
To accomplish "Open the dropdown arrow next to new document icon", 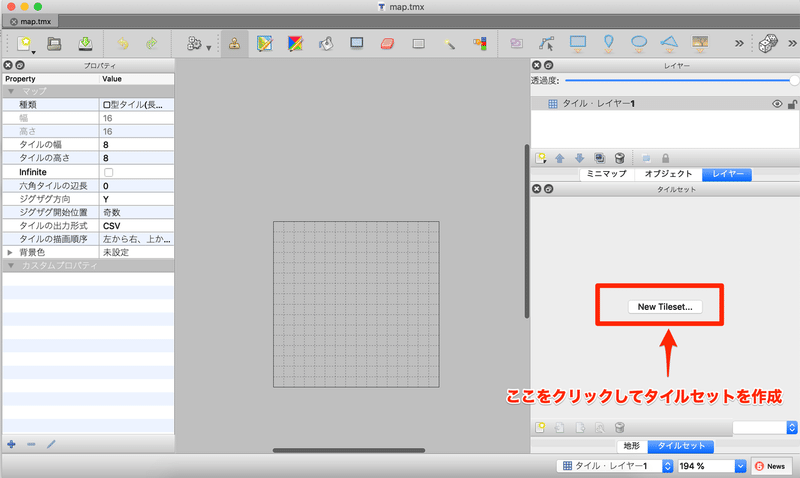I will (x=33, y=52).
